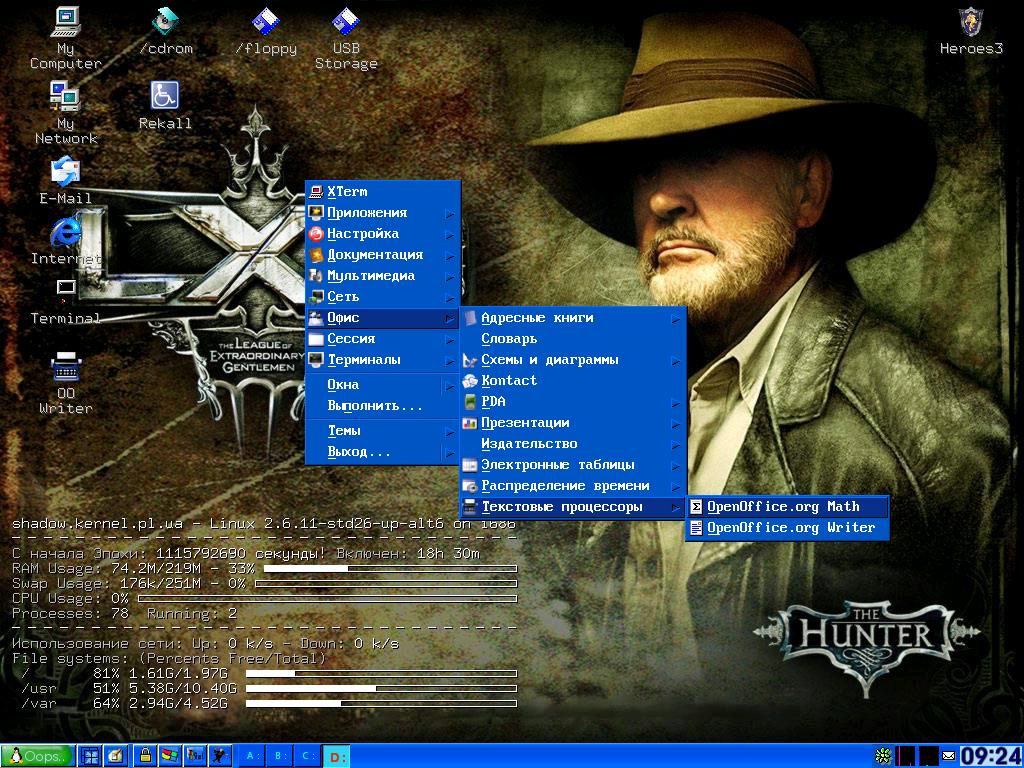Open the Rekall desktop icon
This screenshot has width=1024, height=768.
tap(165, 97)
